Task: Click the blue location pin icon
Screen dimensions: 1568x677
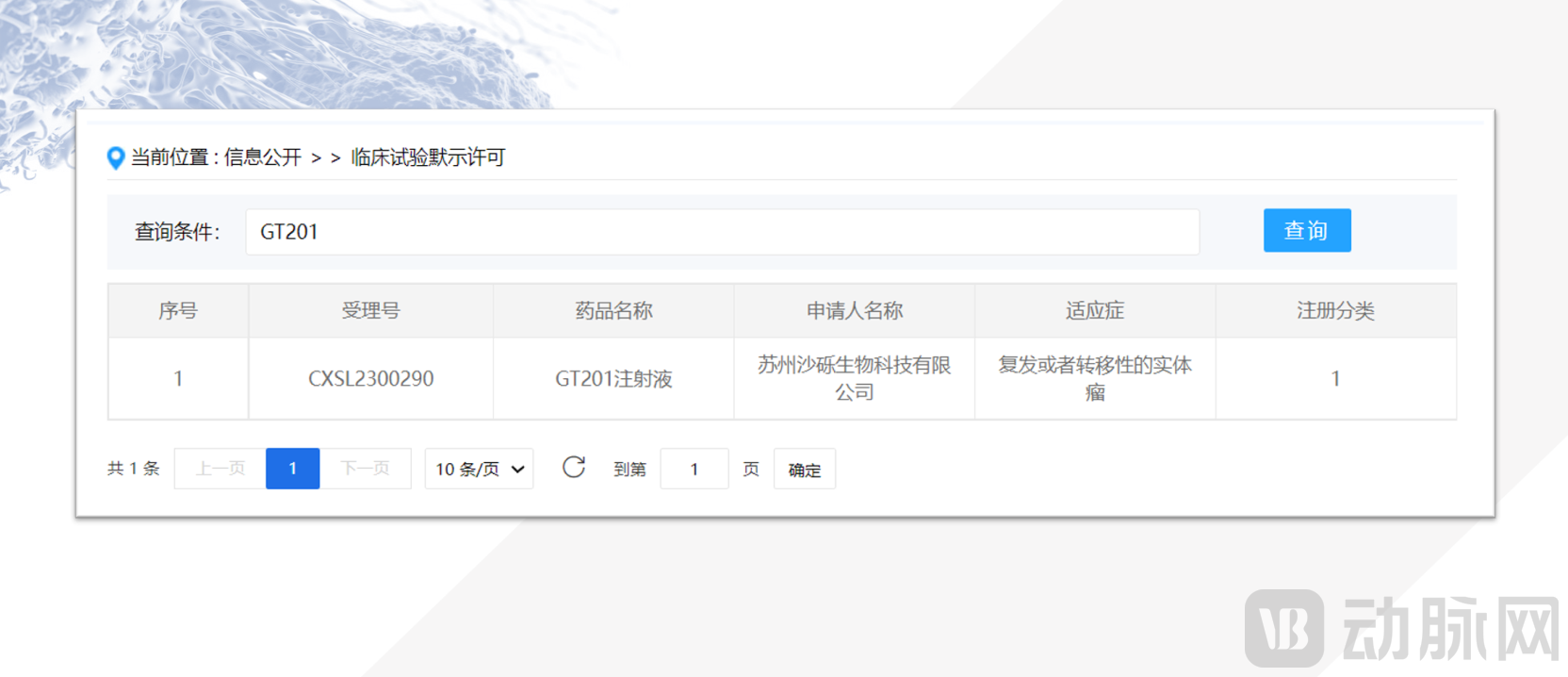Action: point(116,157)
